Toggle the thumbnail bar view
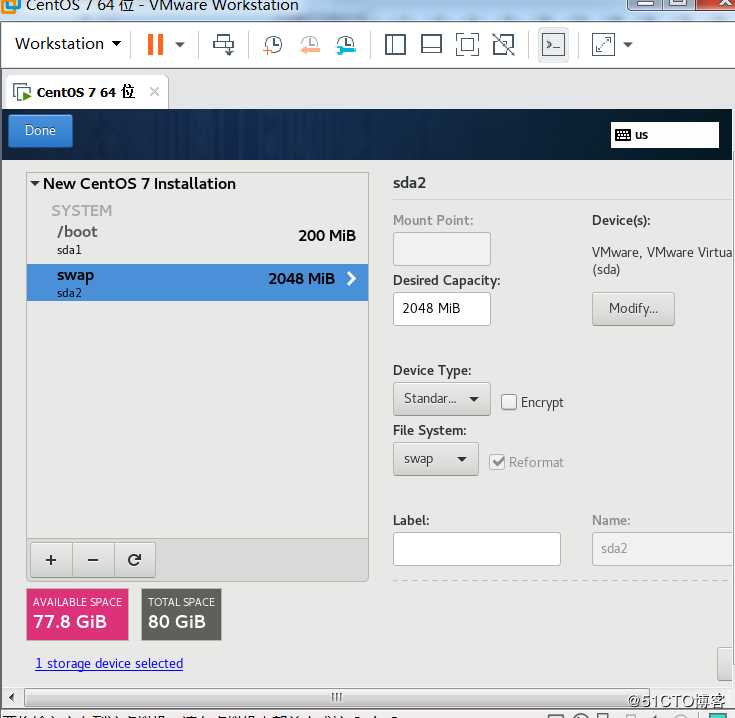Screen dimensions: 735x718 click(431, 45)
